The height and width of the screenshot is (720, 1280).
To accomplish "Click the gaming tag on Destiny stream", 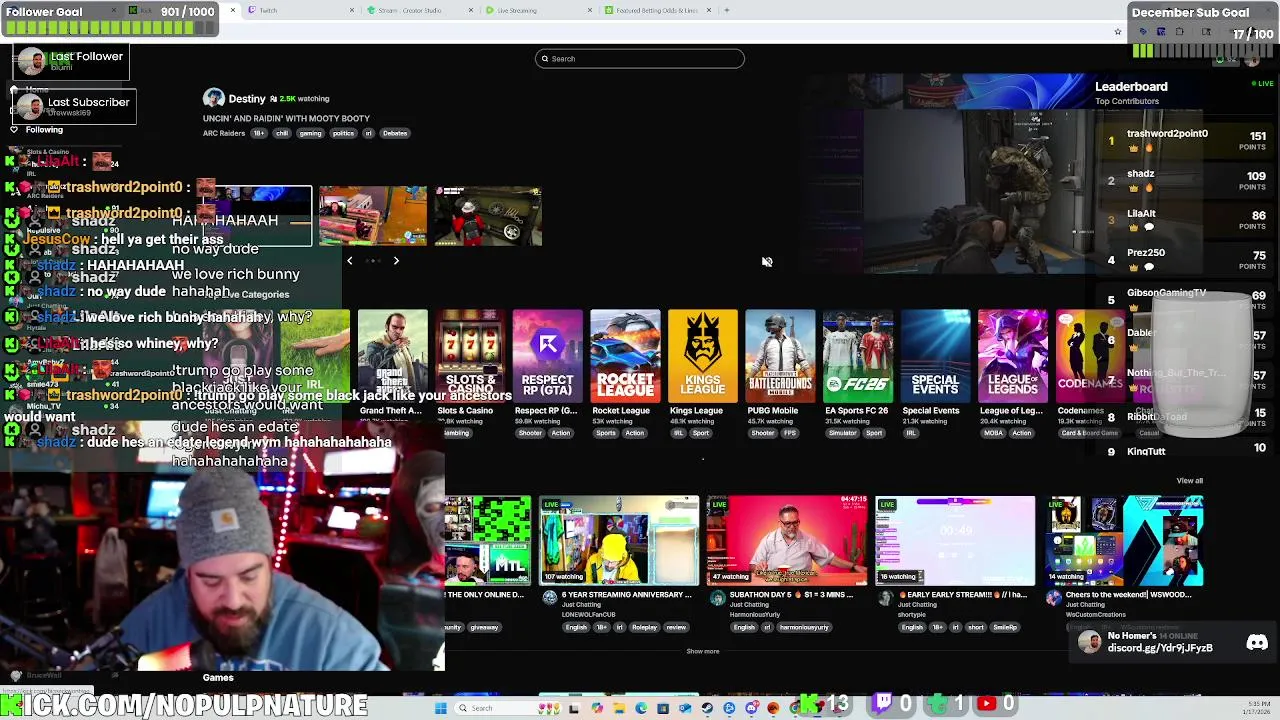I will tap(310, 133).
